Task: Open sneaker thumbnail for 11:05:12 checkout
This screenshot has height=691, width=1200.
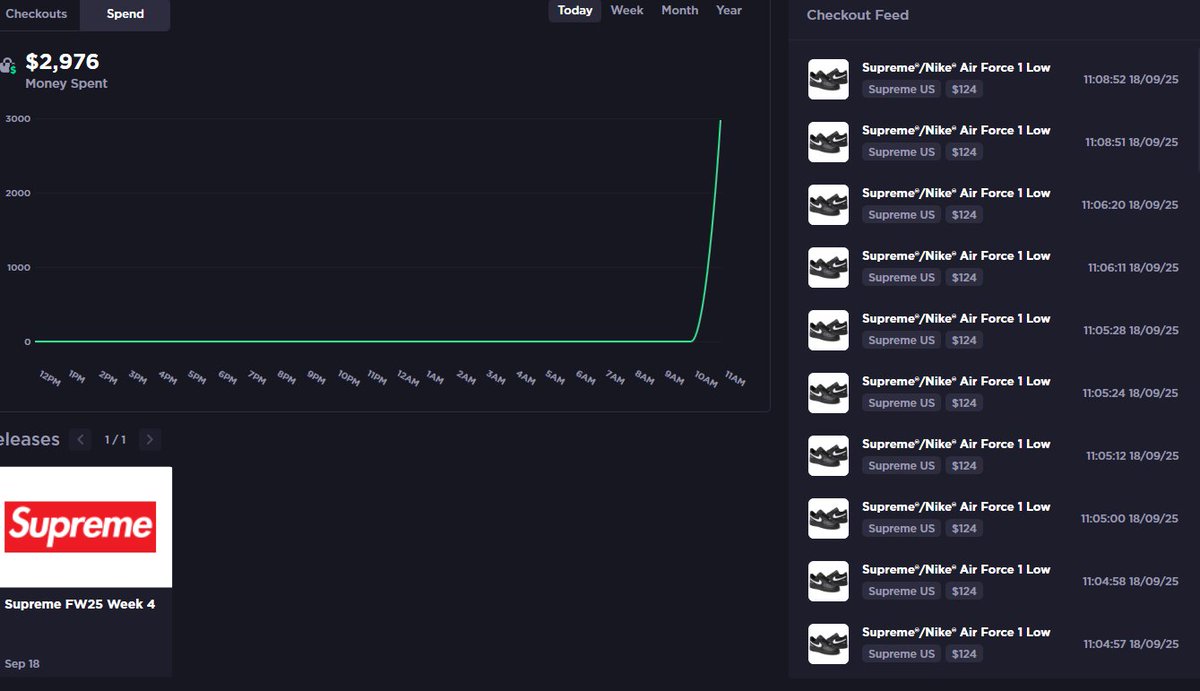Action: pos(828,456)
